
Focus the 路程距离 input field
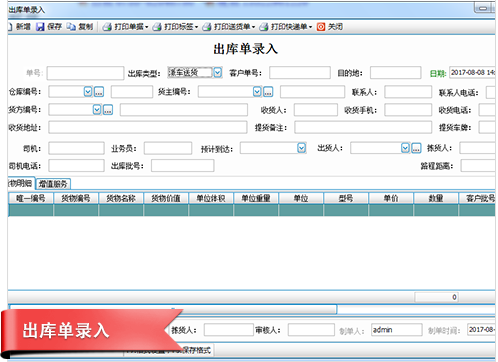(x=478, y=165)
